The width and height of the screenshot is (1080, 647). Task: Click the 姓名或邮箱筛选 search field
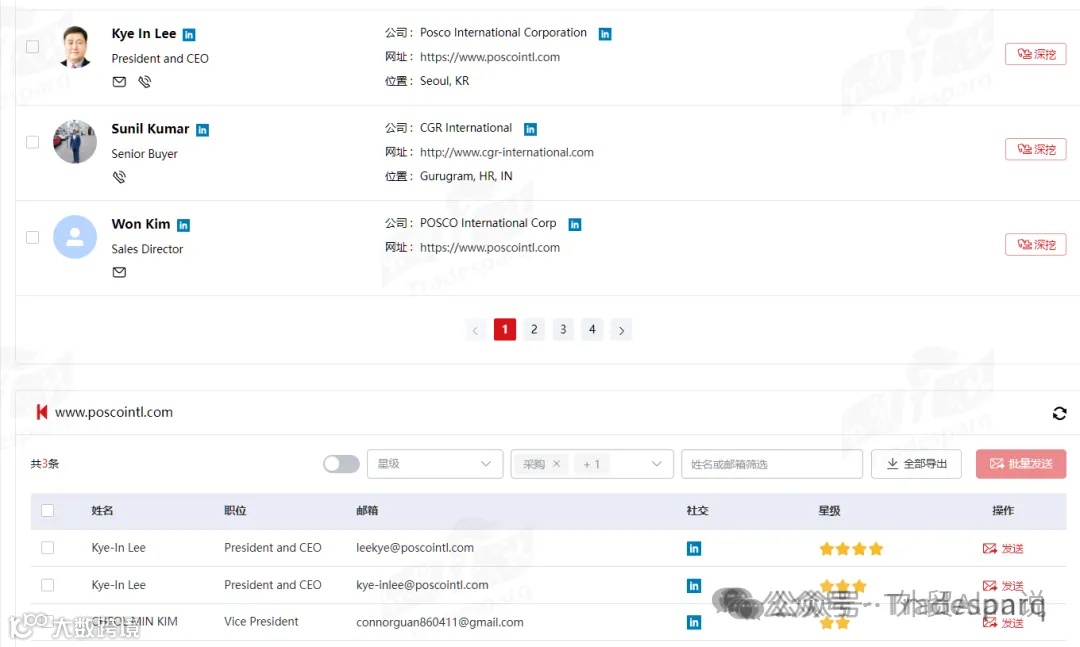(x=771, y=464)
